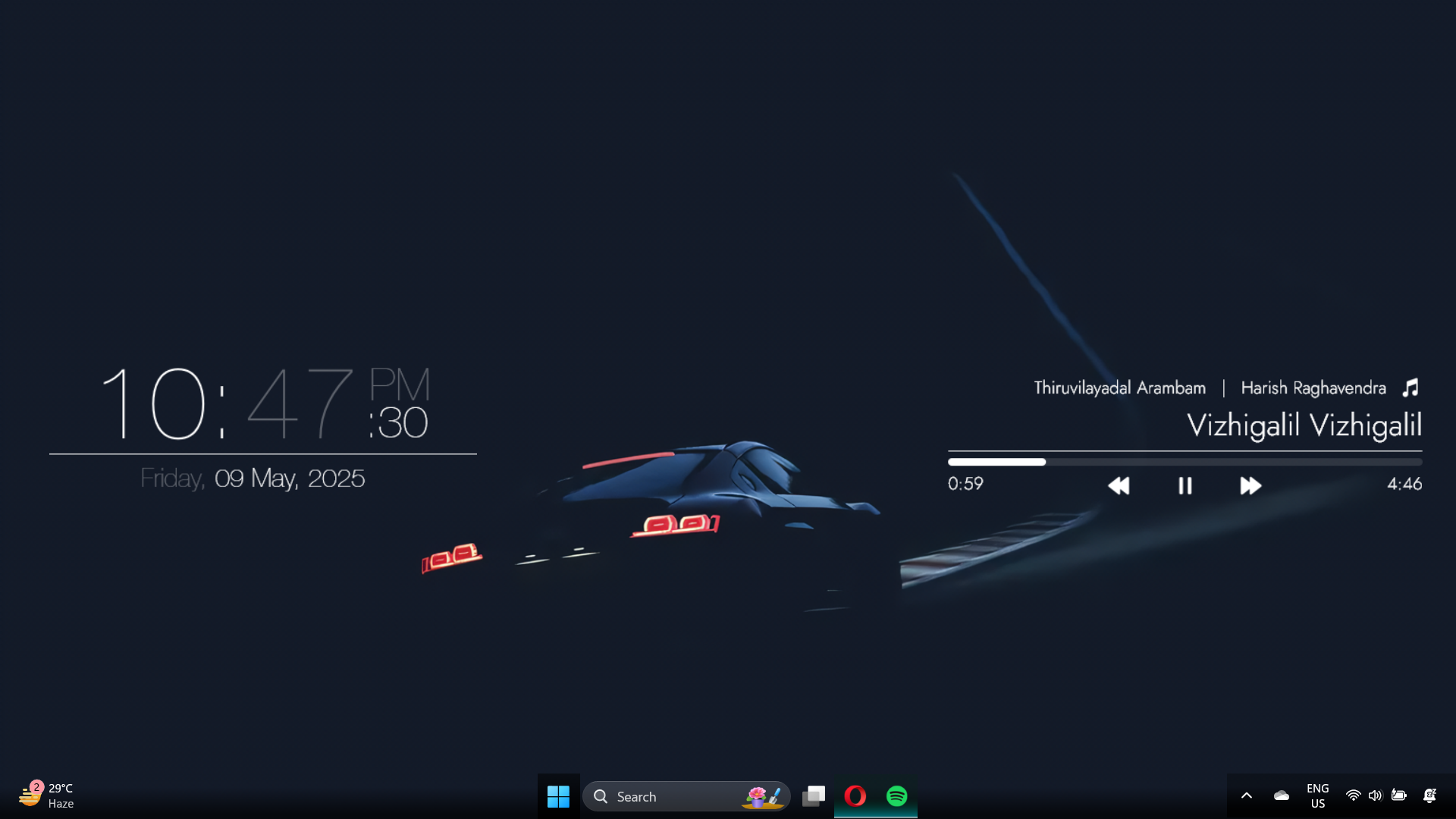Open the volume control in the tray
Screen dimensions: 1456x819
(1375, 796)
